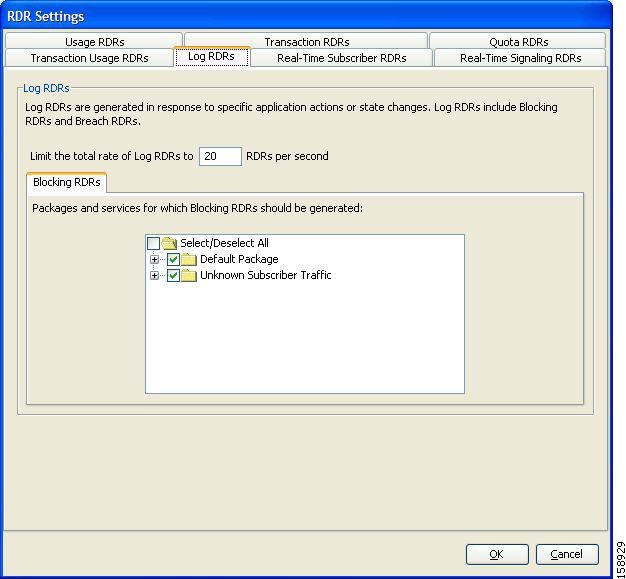The height and width of the screenshot is (579, 626).
Task: Select the Log RDRs tab
Action: pos(211,57)
